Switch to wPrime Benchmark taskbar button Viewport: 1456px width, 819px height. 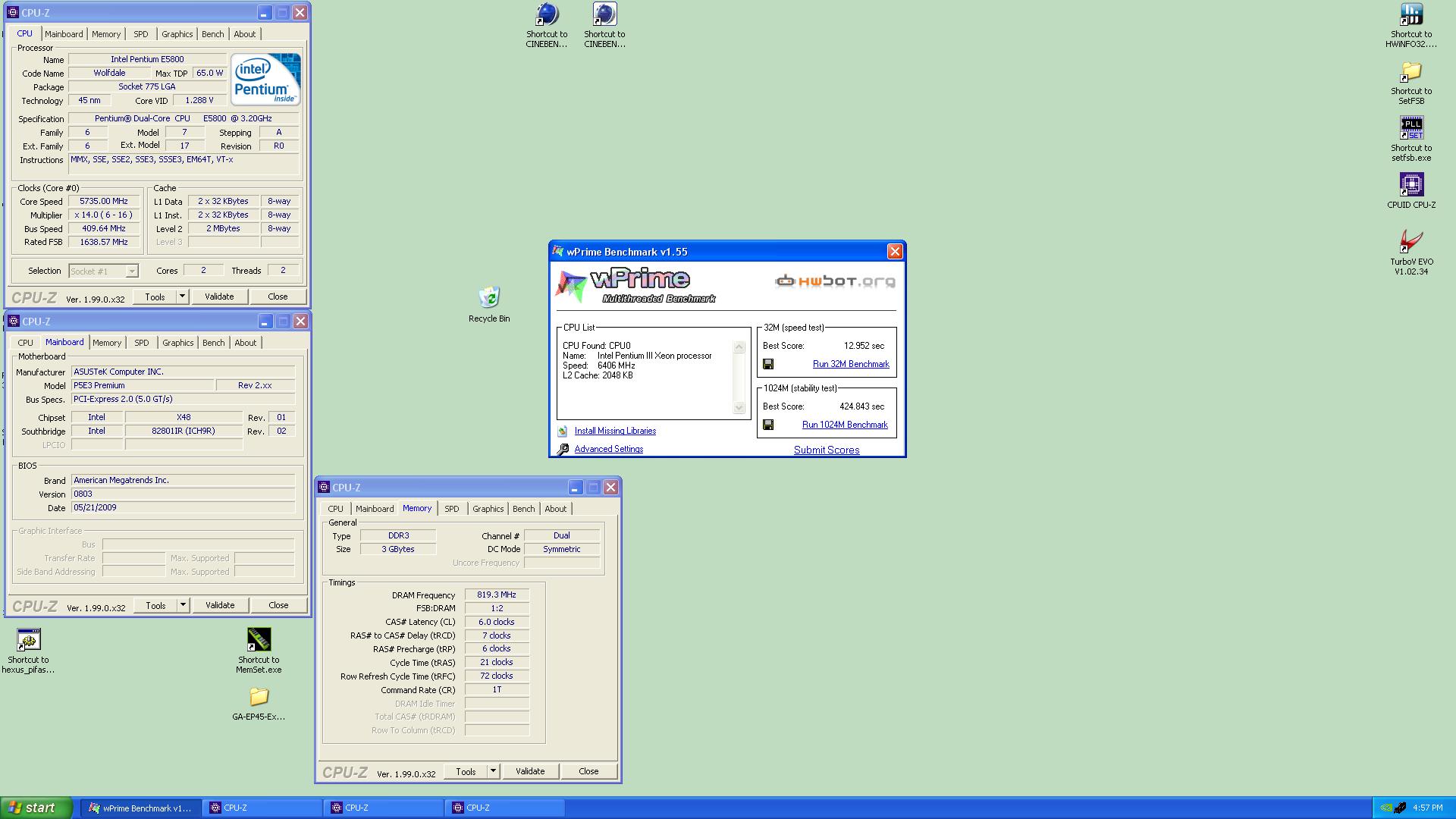tap(142, 808)
